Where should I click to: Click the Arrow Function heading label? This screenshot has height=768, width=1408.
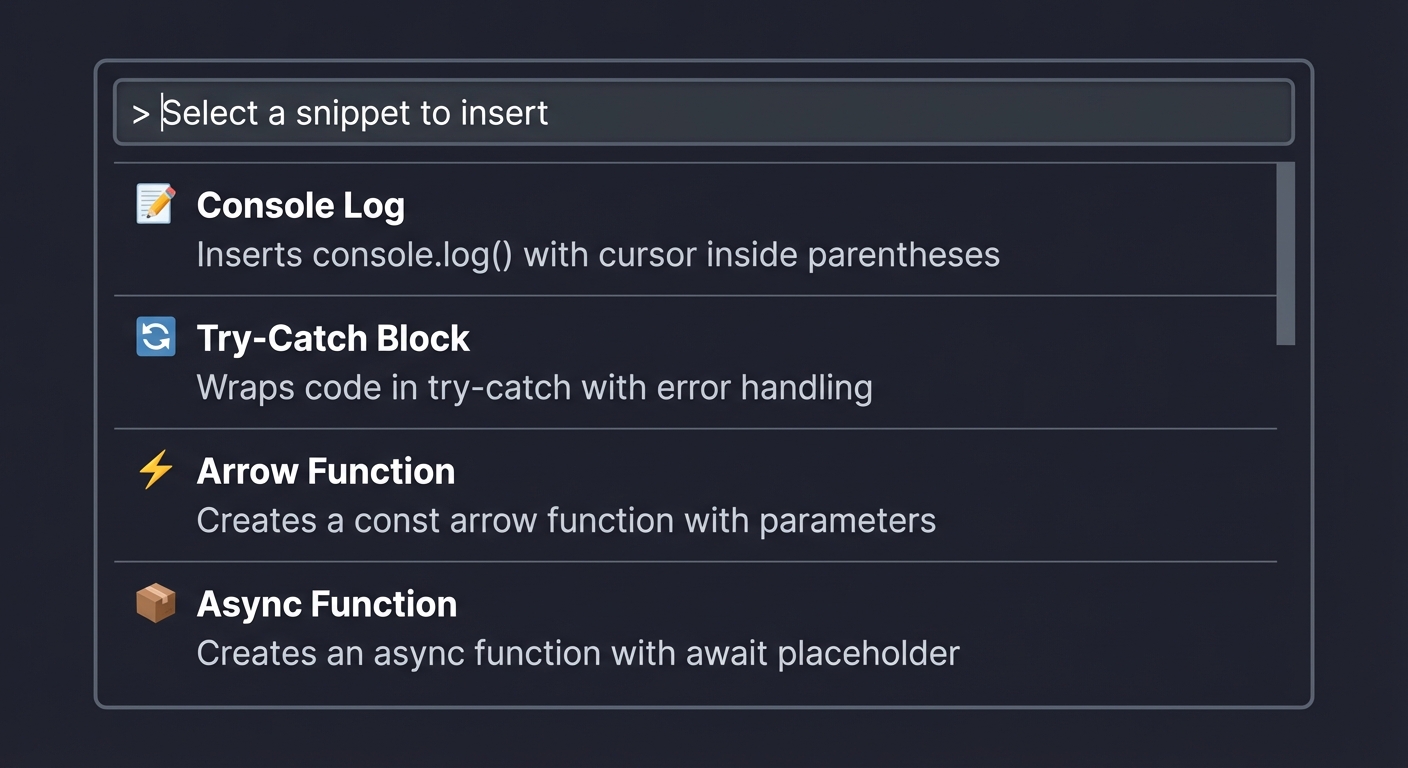(x=326, y=471)
